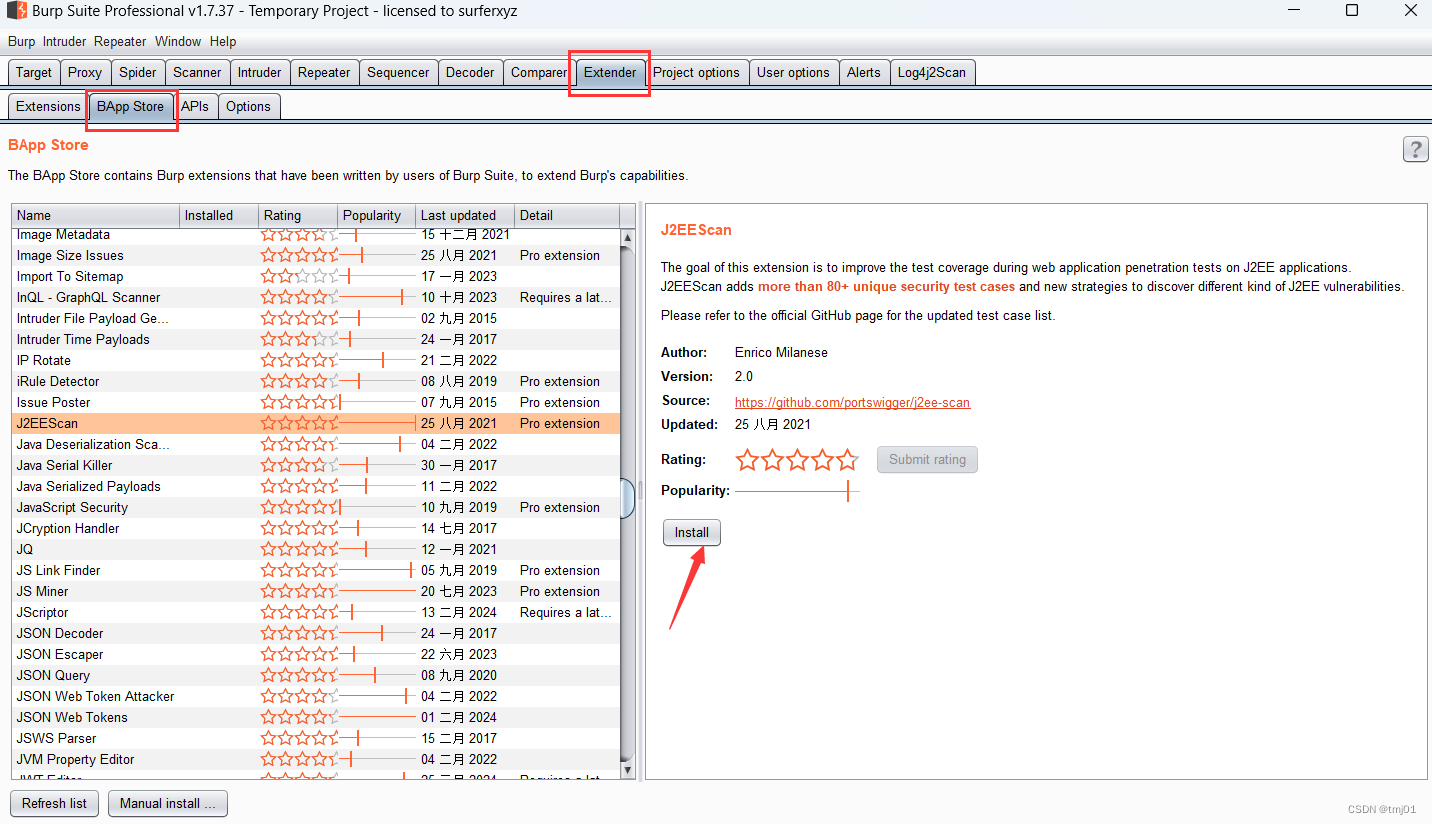This screenshot has width=1432, height=824.
Task: Switch to the Target tab
Action: point(34,72)
